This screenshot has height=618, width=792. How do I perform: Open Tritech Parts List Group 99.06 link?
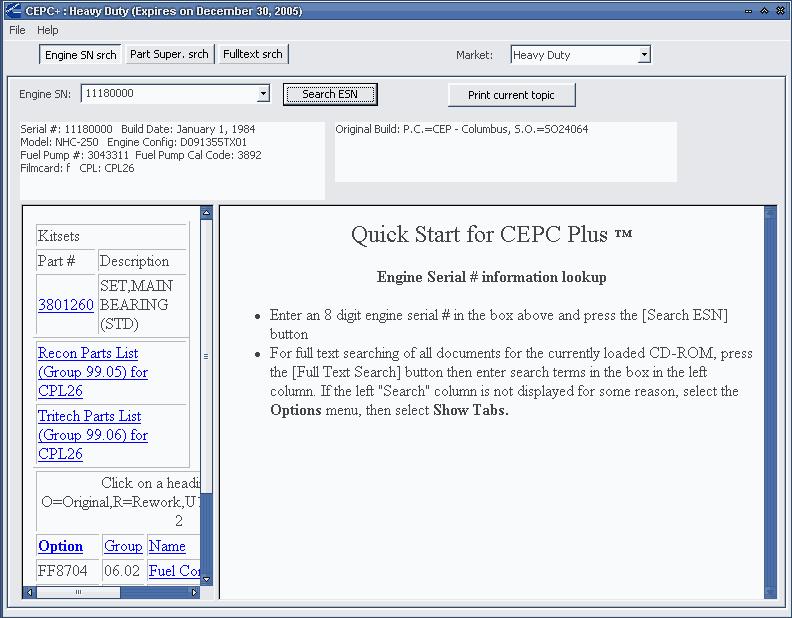(93, 435)
